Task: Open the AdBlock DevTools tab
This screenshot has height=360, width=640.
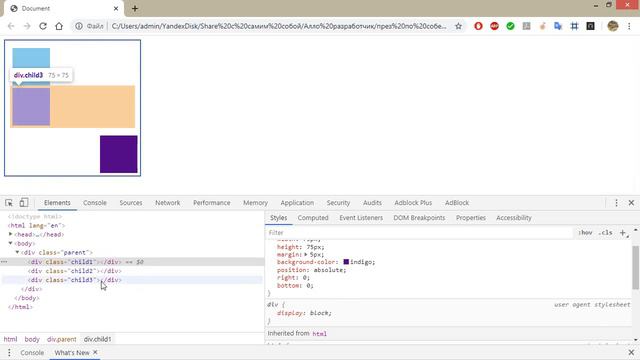Action: click(x=457, y=203)
